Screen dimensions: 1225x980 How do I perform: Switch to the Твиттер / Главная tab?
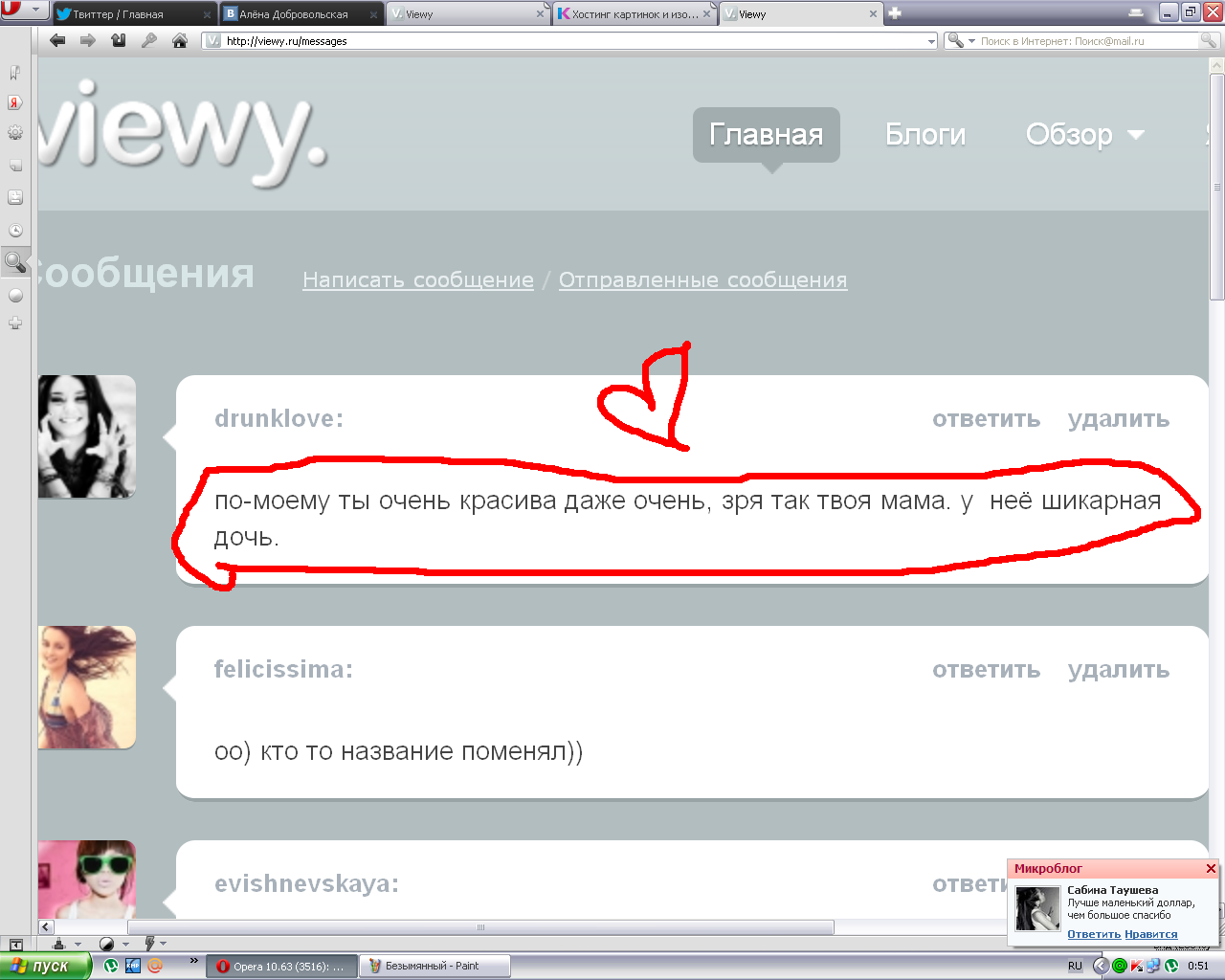click(133, 14)
